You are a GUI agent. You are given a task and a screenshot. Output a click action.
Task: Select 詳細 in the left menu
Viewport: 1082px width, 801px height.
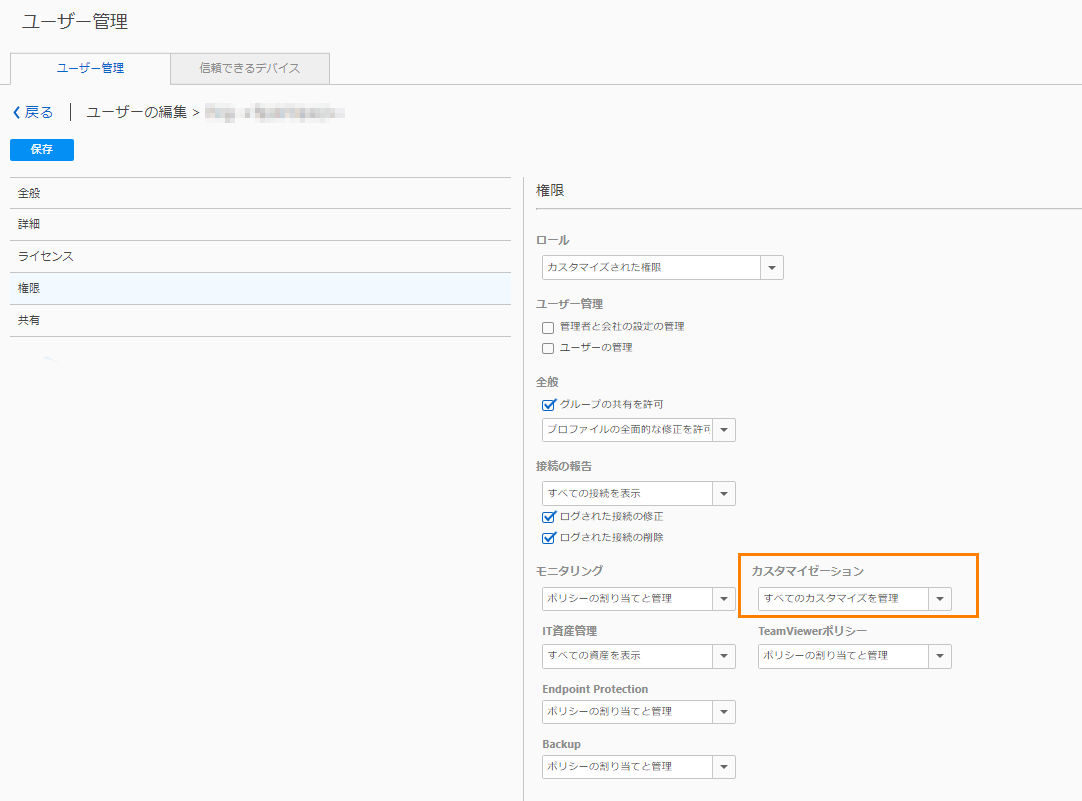[x=260, y=224]
